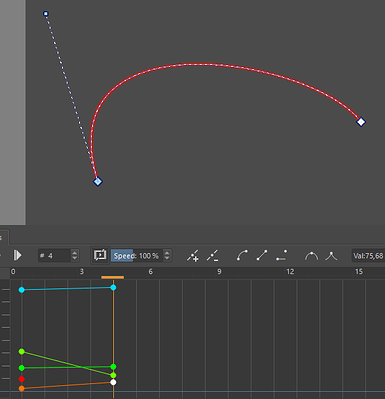
Task: Select linear interpolation mode icon
Action: [x=262, y=256]
